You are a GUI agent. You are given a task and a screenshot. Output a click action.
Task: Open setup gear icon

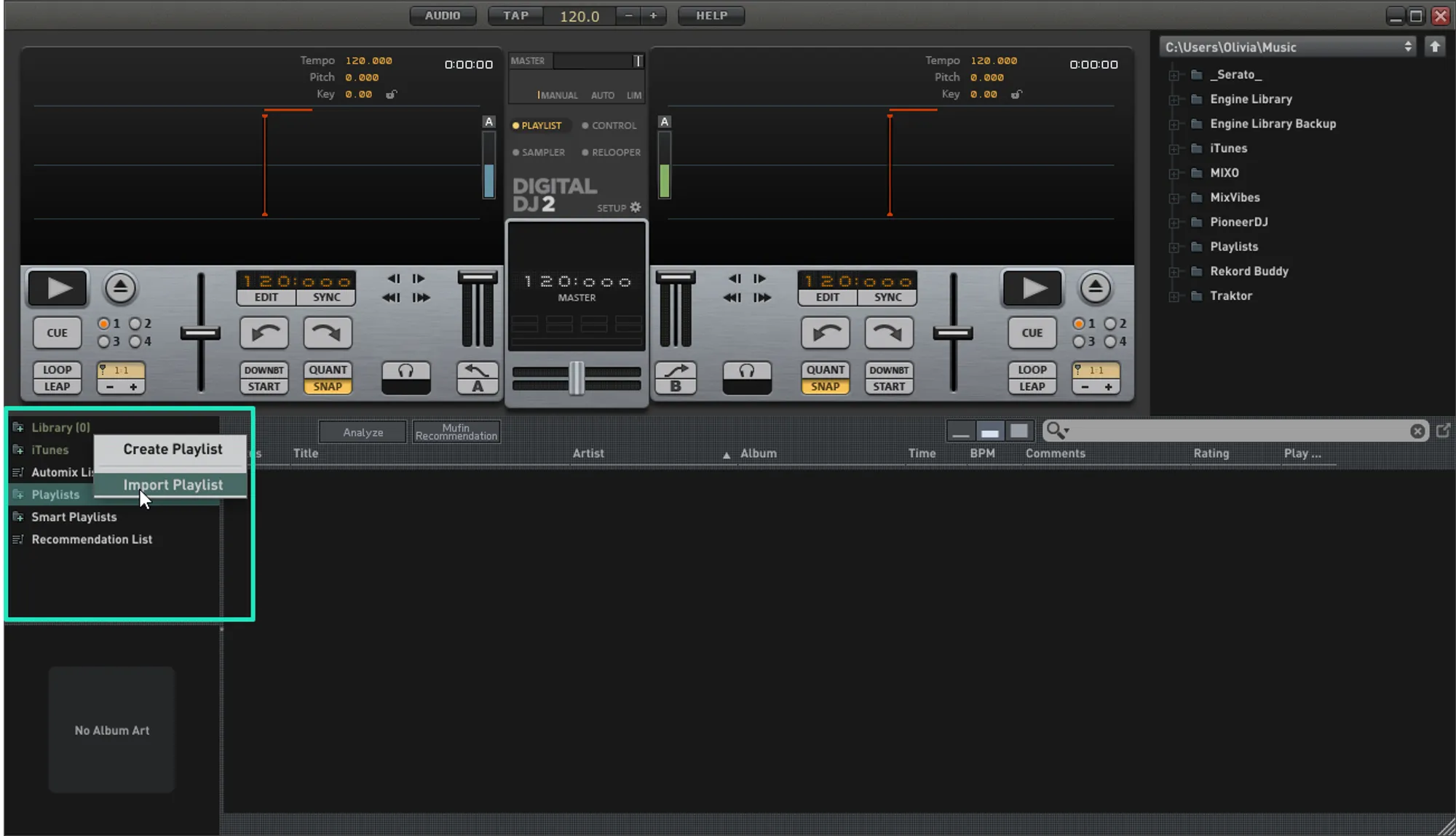[x=636, y=207]
